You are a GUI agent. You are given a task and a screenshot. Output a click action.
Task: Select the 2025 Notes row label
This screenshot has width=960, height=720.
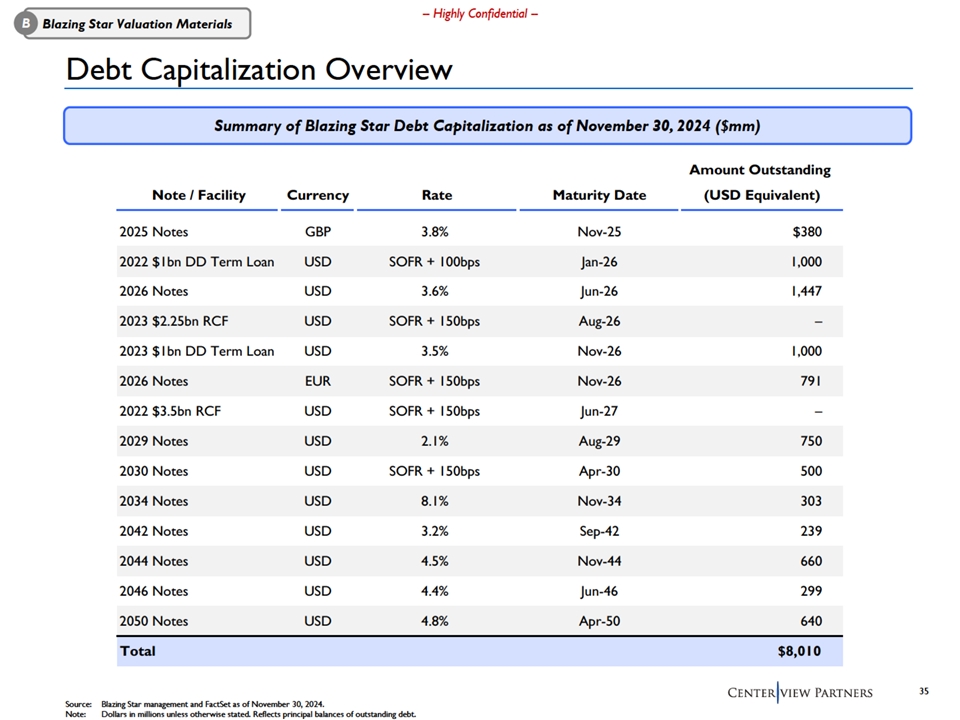pos(153,231)
